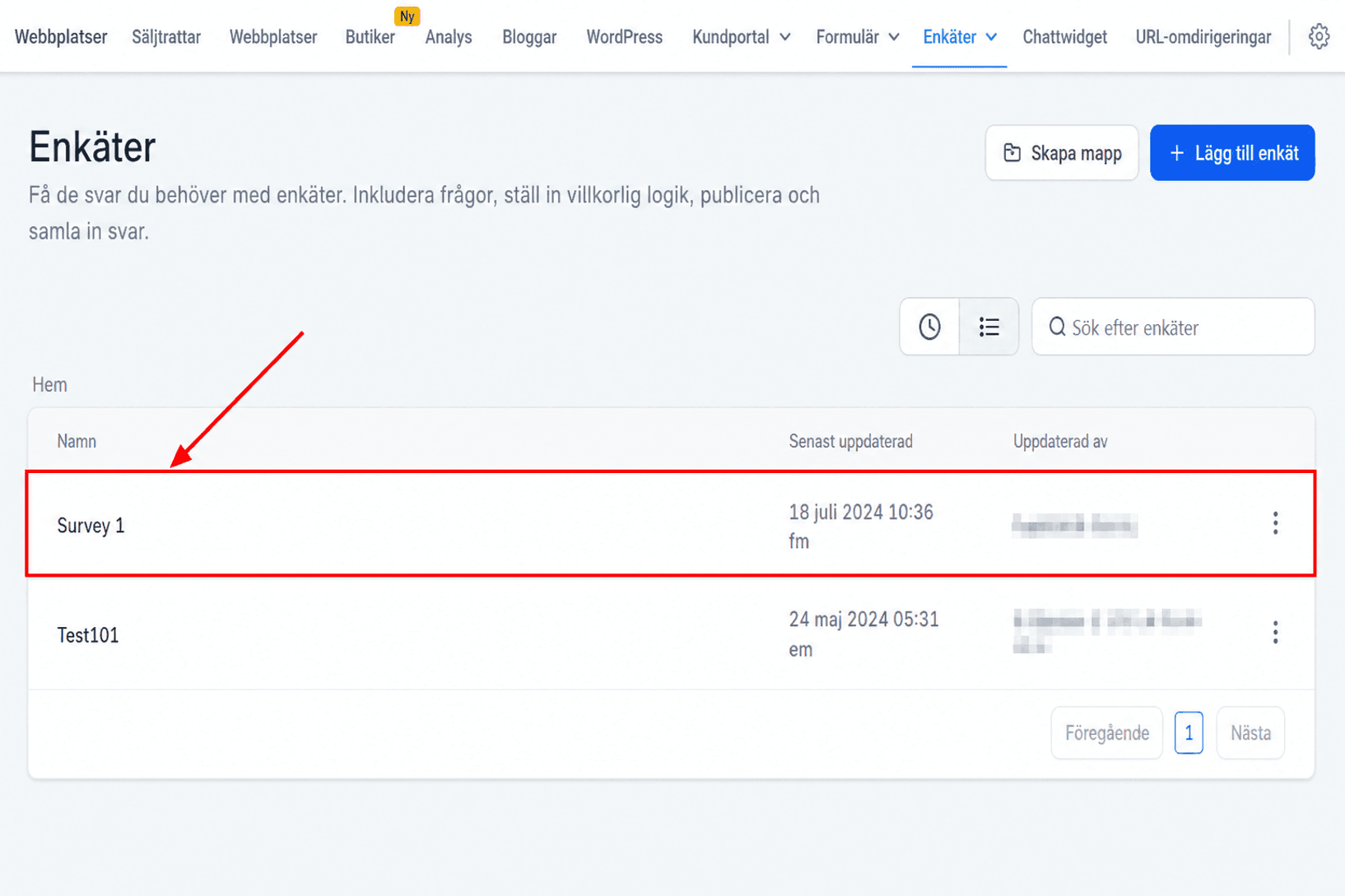The image size is (1345, 896).
Task: Go to Föregående page
Action: point(1106,732)
